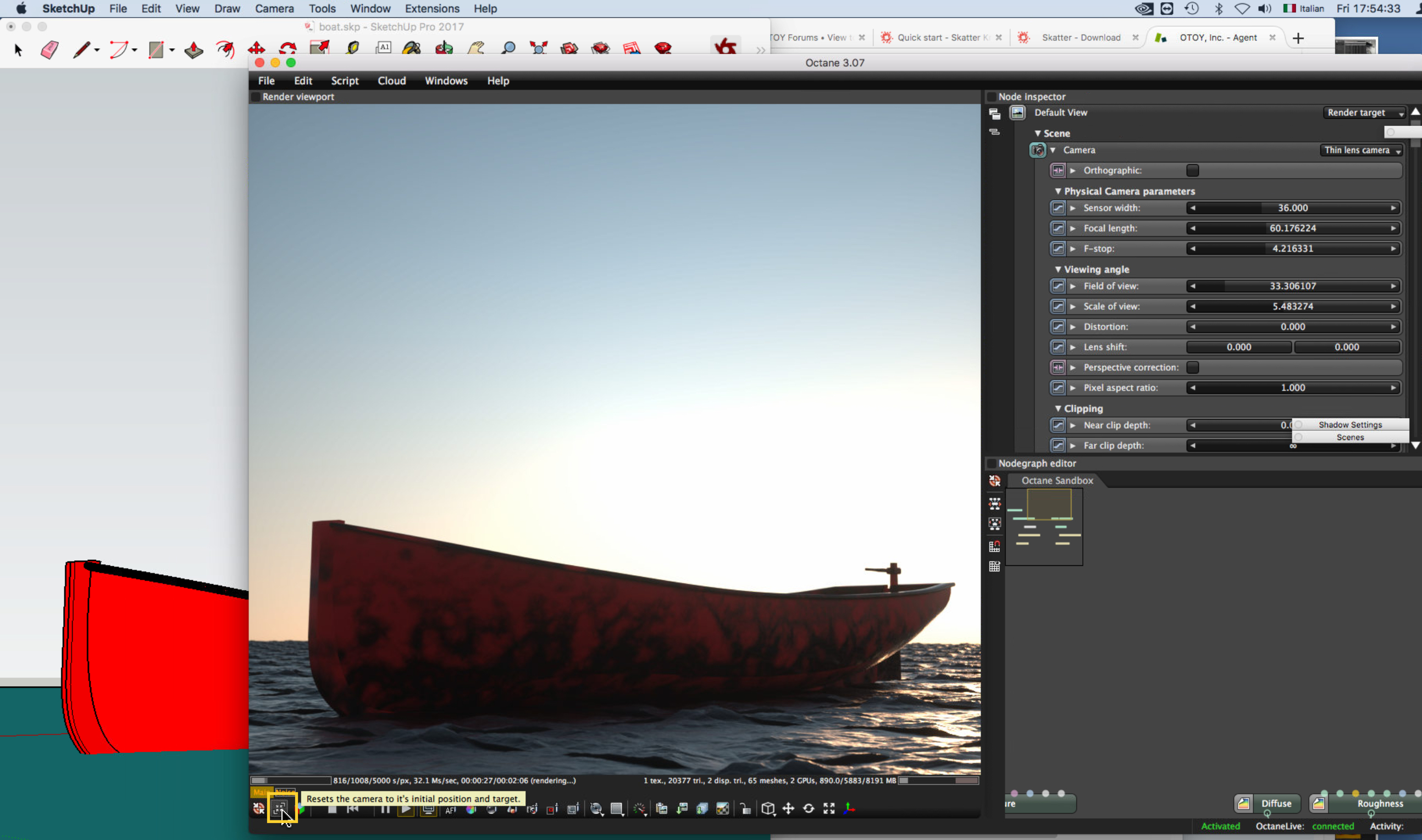The height and width of the screenshot is (840, 1422).
Task: Collapse the Physical Camera parameters section
Action: (1058, 191)
